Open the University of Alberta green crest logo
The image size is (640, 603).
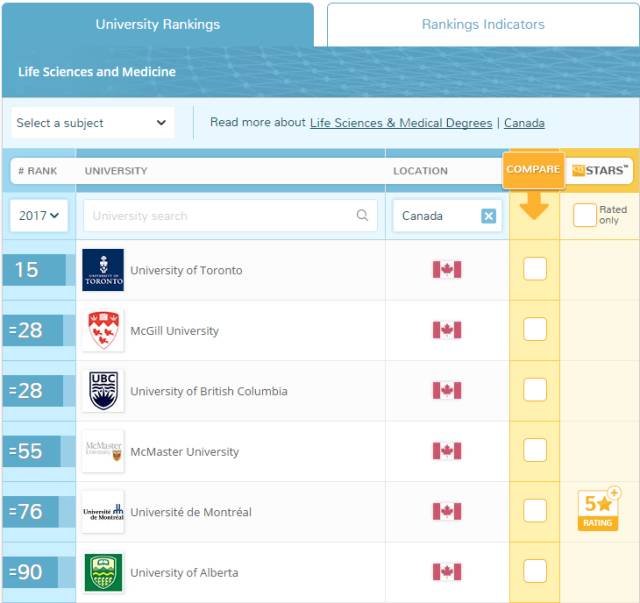103,572
